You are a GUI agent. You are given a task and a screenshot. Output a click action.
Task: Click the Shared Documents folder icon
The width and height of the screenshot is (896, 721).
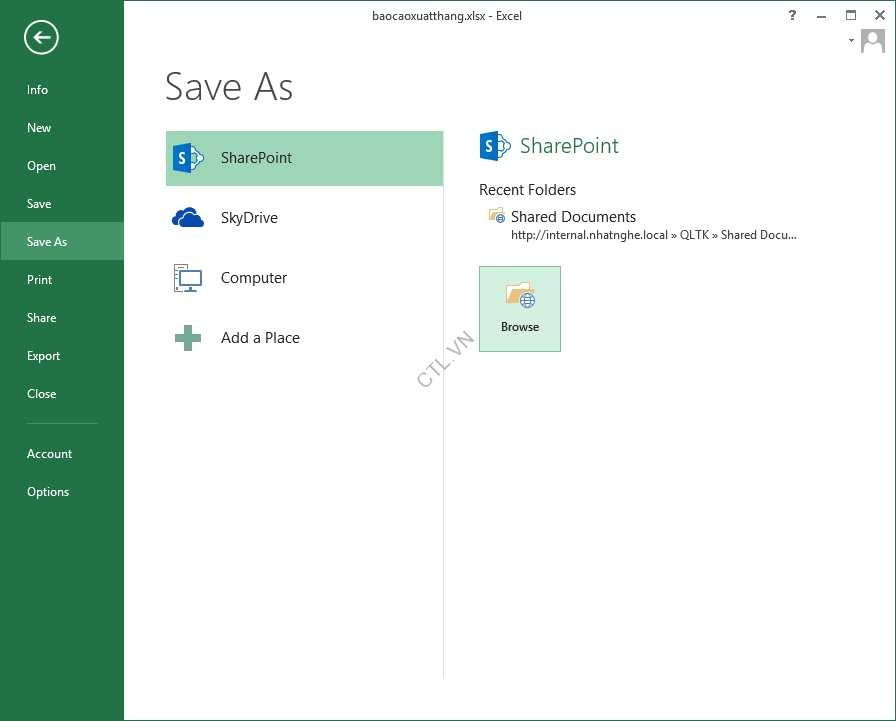coord(496,216)
